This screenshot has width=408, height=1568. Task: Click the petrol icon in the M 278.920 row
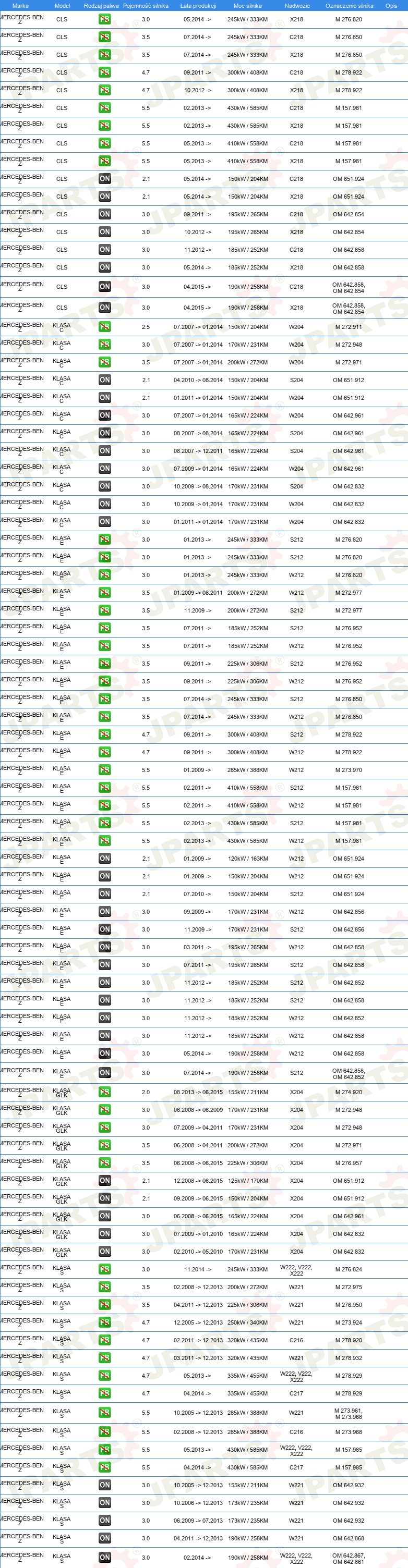105,1340
